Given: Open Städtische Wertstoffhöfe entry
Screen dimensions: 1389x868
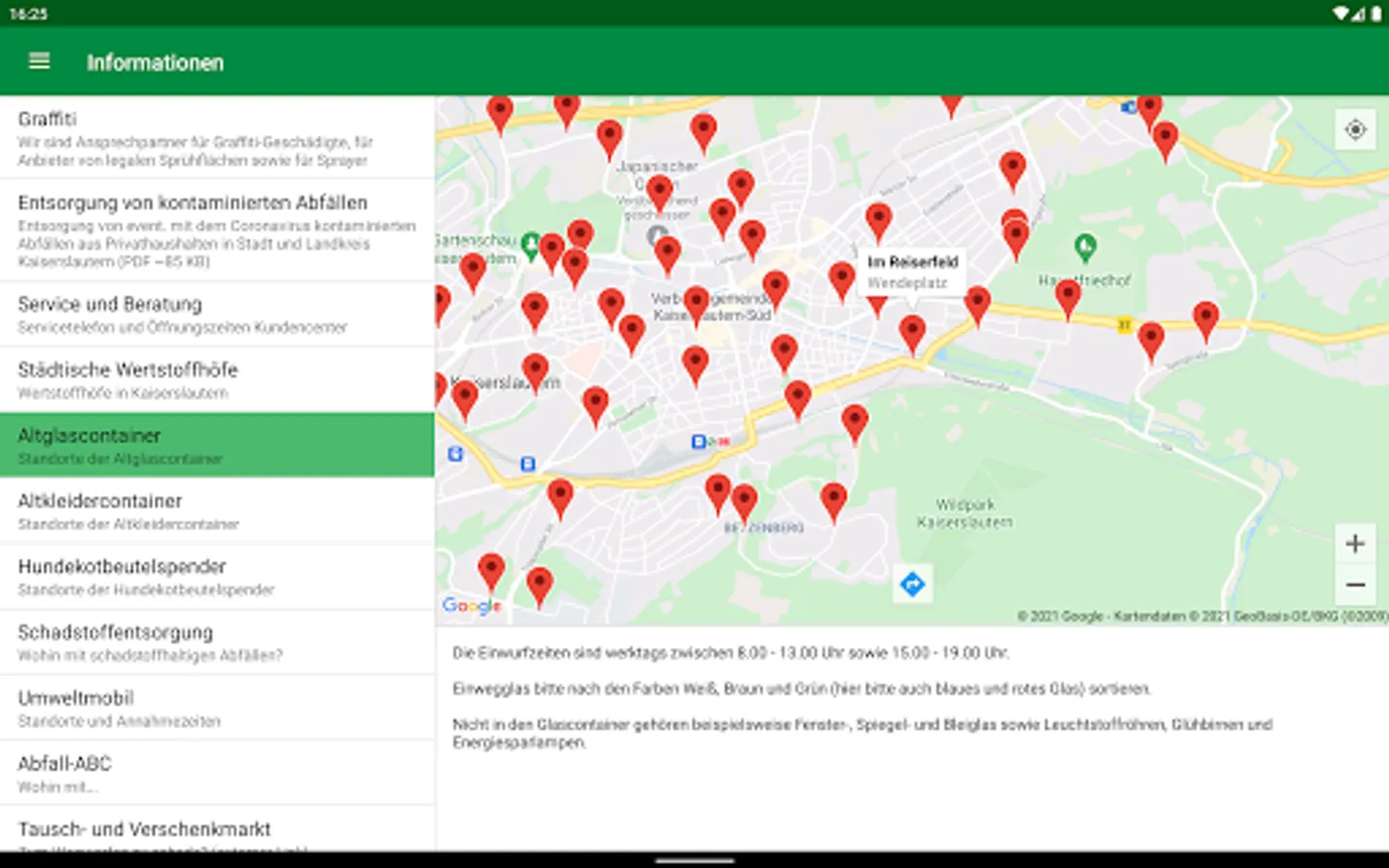Looking at the screenshot, I should point(217,380).
